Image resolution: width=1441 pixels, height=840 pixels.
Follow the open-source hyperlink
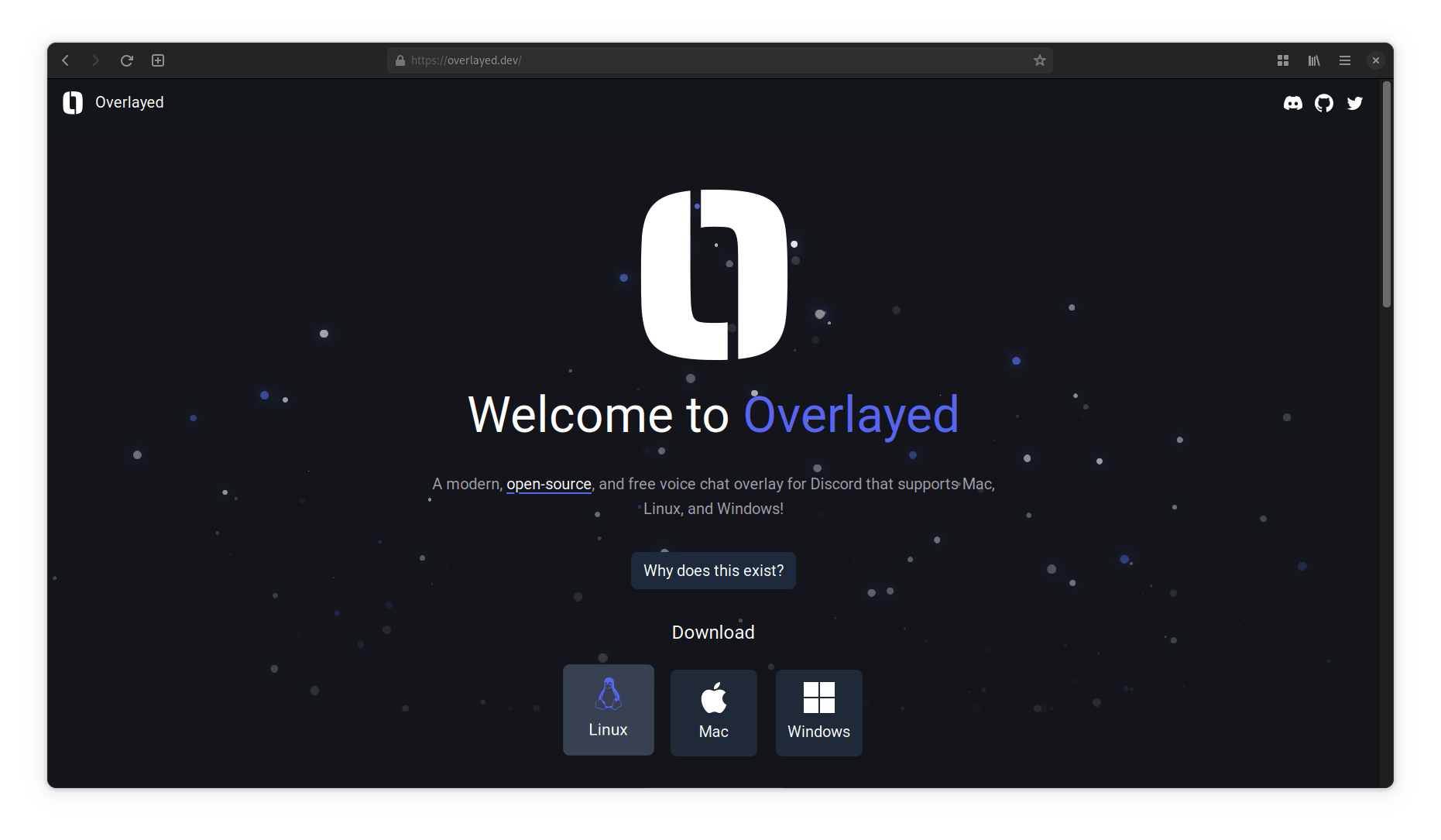click(x=549, y=484)
